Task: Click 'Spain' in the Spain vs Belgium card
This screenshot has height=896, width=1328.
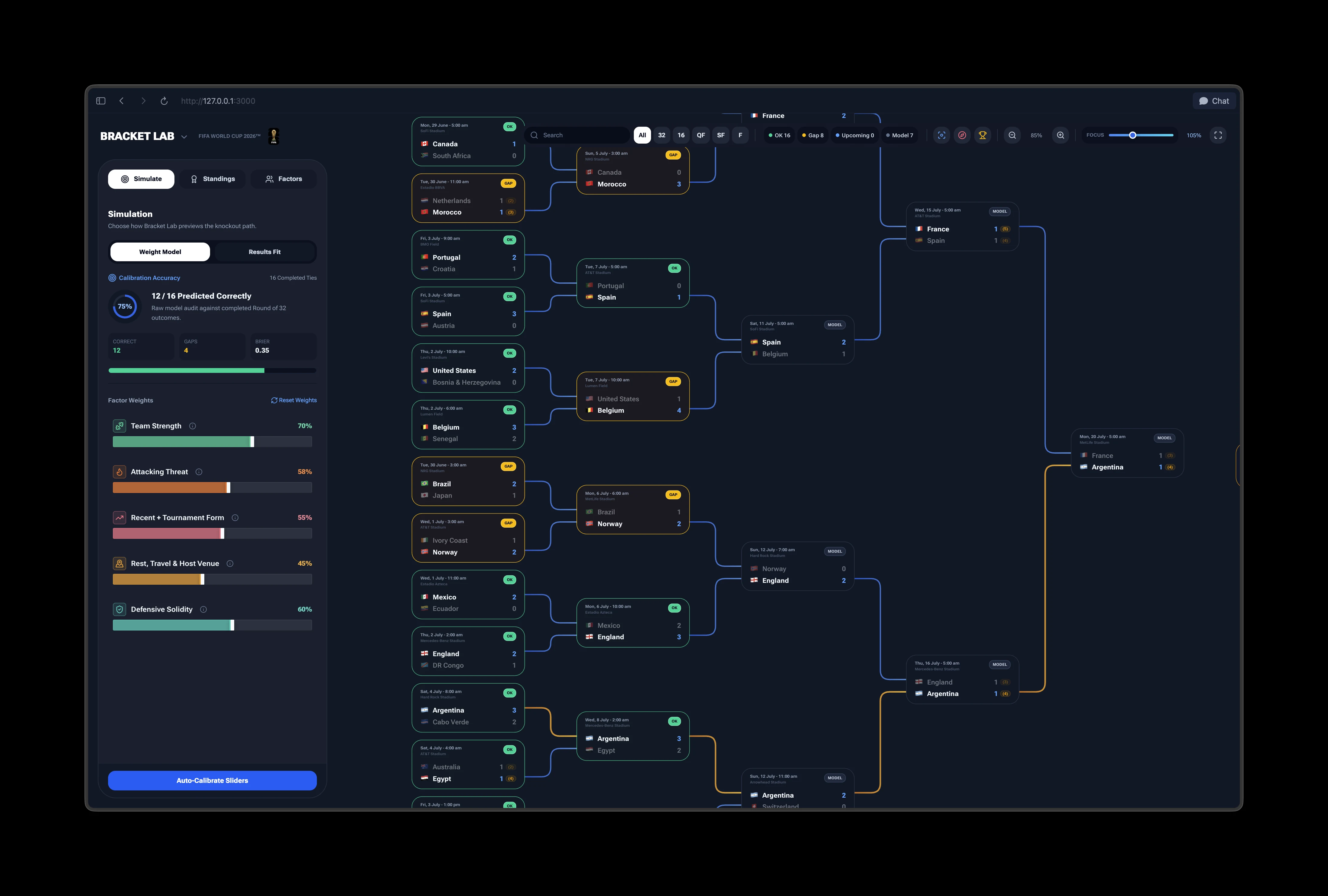Action: pos(771,343)
